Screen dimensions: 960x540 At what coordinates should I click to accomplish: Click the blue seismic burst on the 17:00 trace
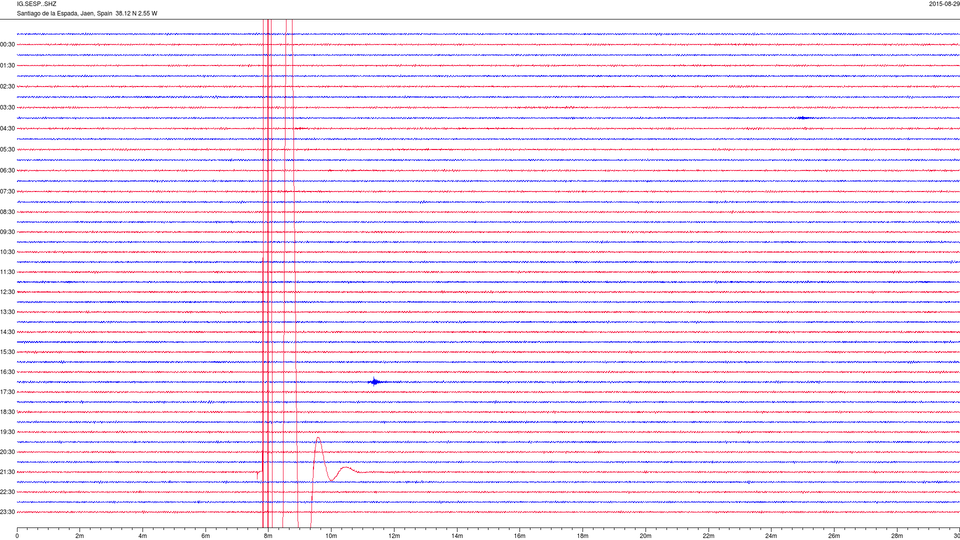click(x=375, y=381)
